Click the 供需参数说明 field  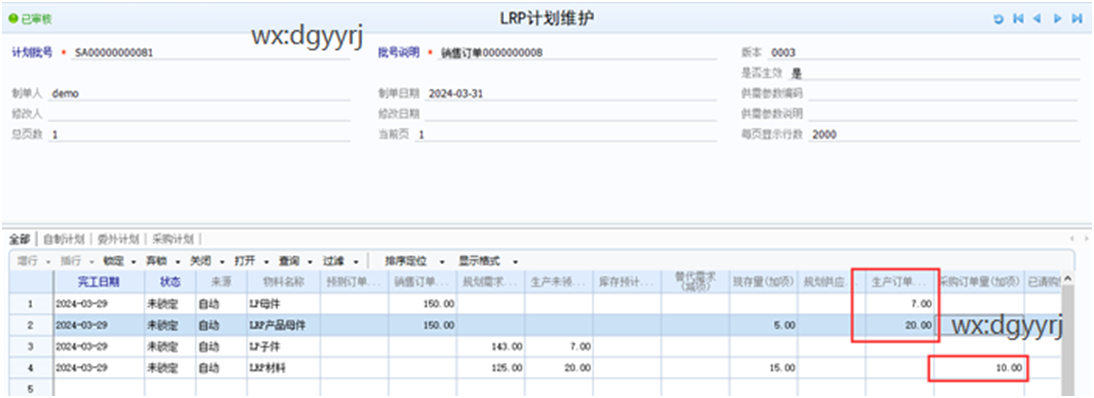[x=943, y=113]
